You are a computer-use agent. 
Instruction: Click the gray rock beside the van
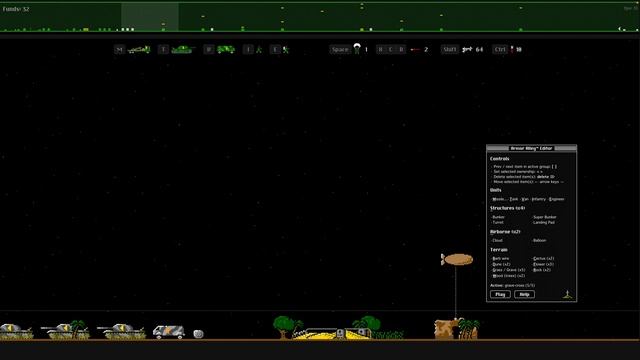point(198,334)
